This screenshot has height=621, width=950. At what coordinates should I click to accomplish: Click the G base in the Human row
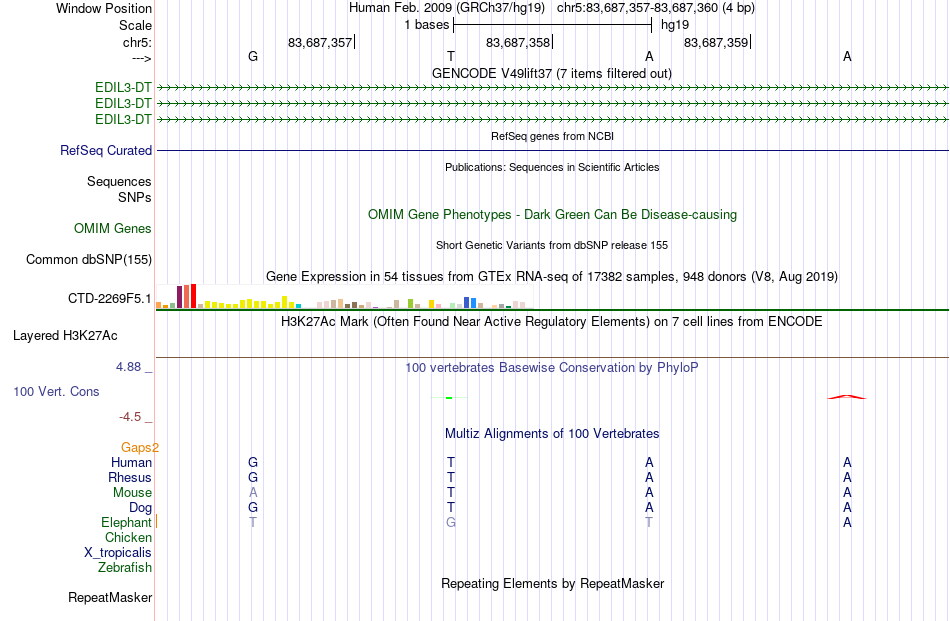pos(253,462)
